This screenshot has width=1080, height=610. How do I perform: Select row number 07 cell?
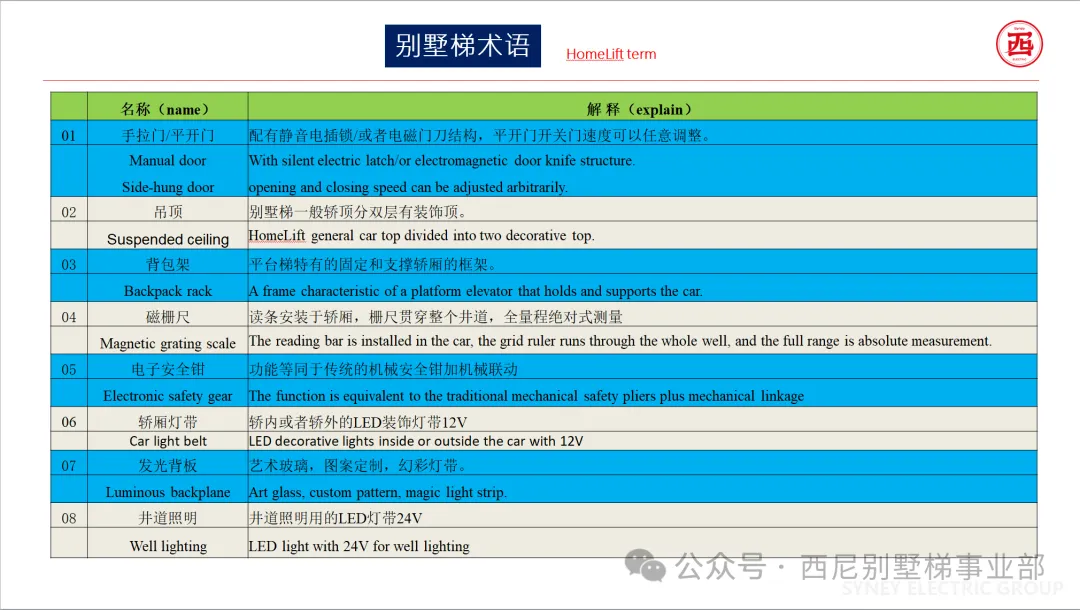point(69,465)
